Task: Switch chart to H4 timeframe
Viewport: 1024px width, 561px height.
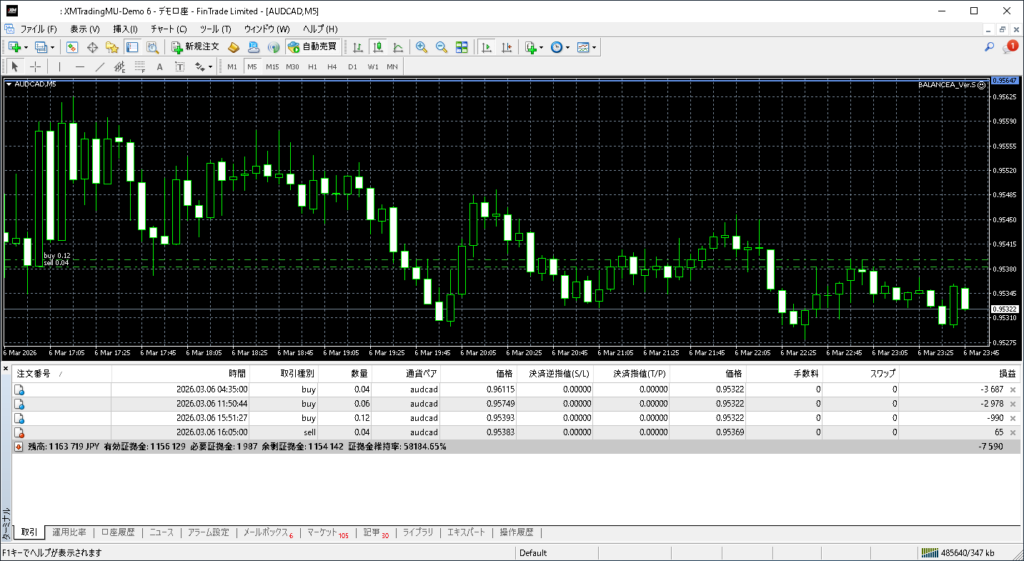Action: (332, 66)
